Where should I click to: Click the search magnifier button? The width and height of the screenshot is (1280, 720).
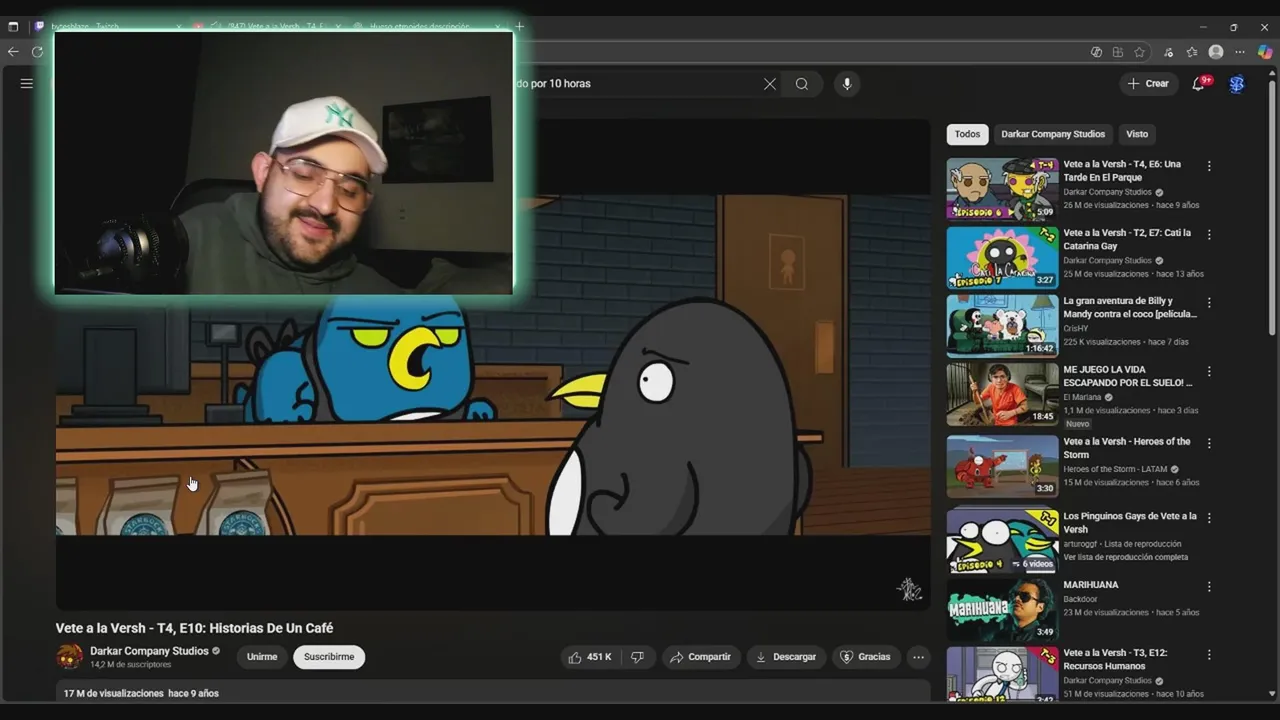pyautogui.click(x=802, y=84)
